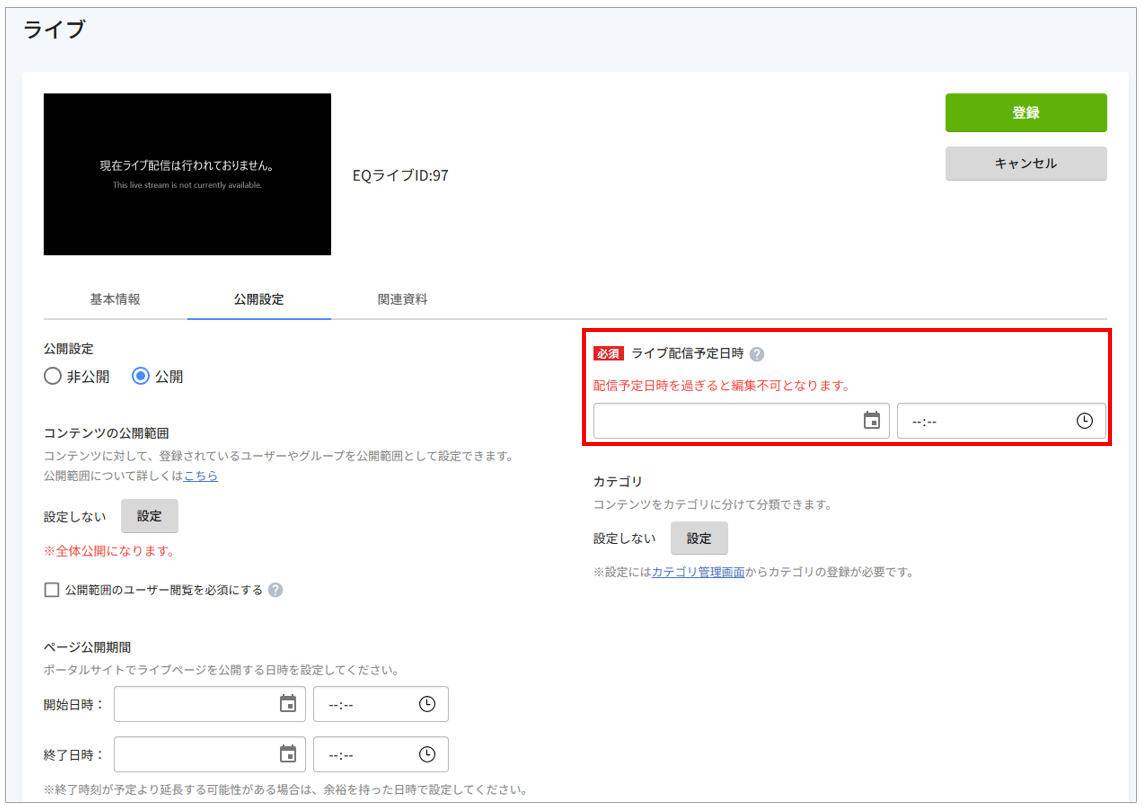This screenshot has height=805, width=1142.
Task: Select the 公開設定 tab
Action: (259, 299)
